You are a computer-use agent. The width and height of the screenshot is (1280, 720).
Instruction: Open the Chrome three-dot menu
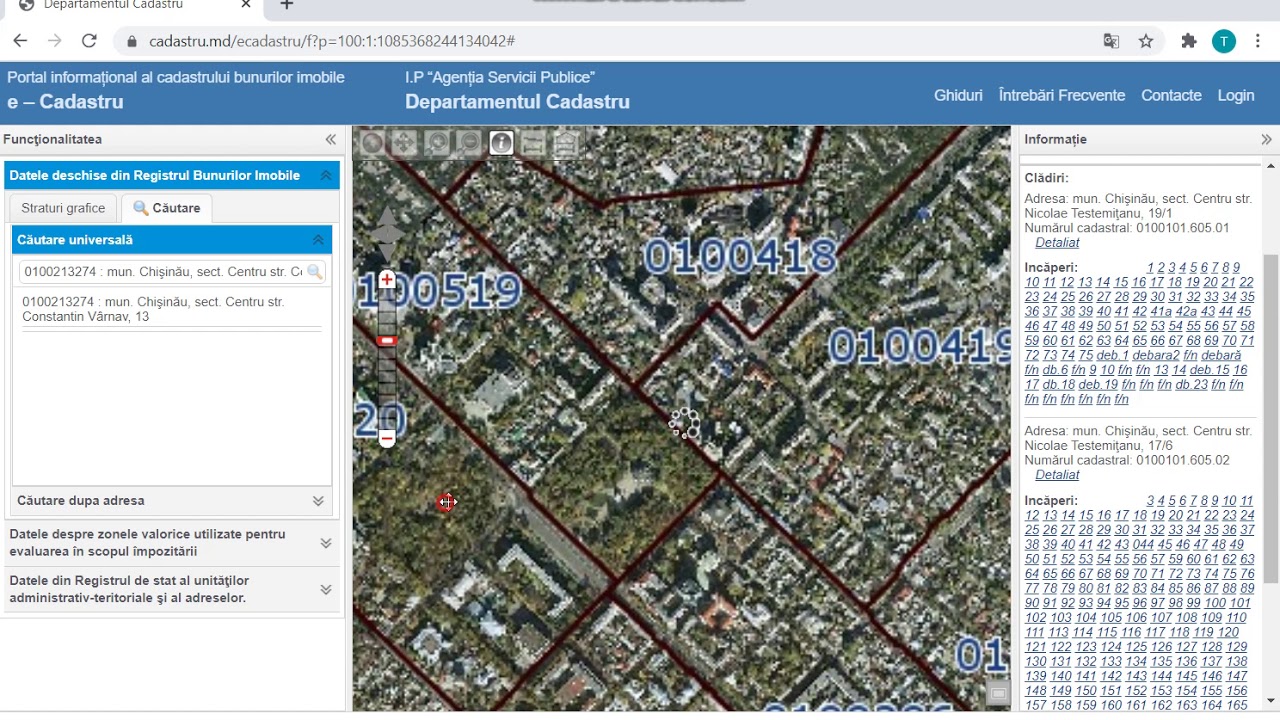[x=1258, y=41]
